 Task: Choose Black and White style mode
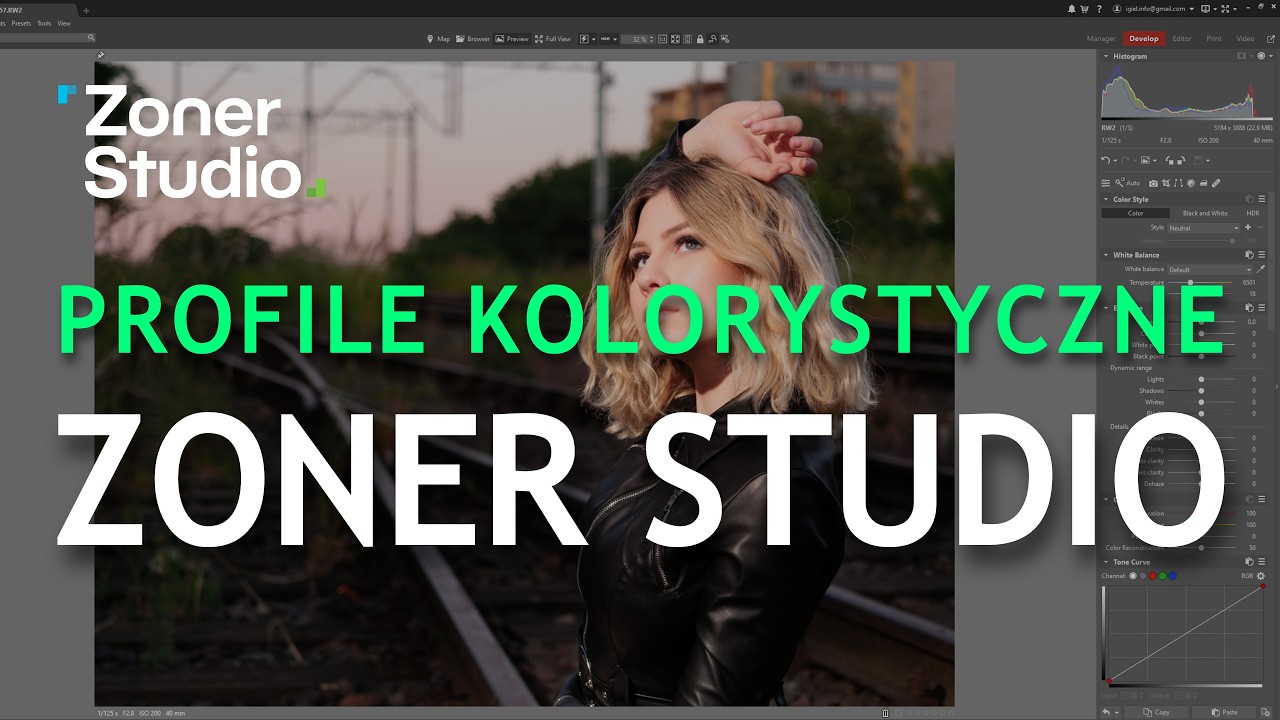click(1205, 213)
